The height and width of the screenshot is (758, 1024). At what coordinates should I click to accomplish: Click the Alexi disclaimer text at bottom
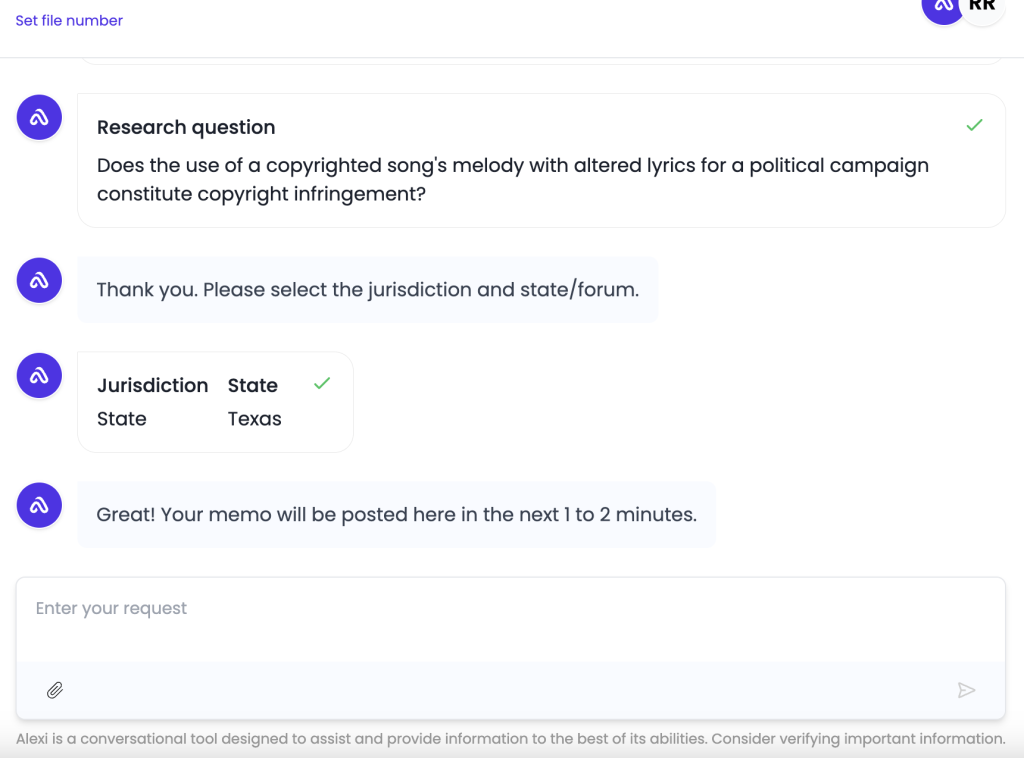pos(510,739)
